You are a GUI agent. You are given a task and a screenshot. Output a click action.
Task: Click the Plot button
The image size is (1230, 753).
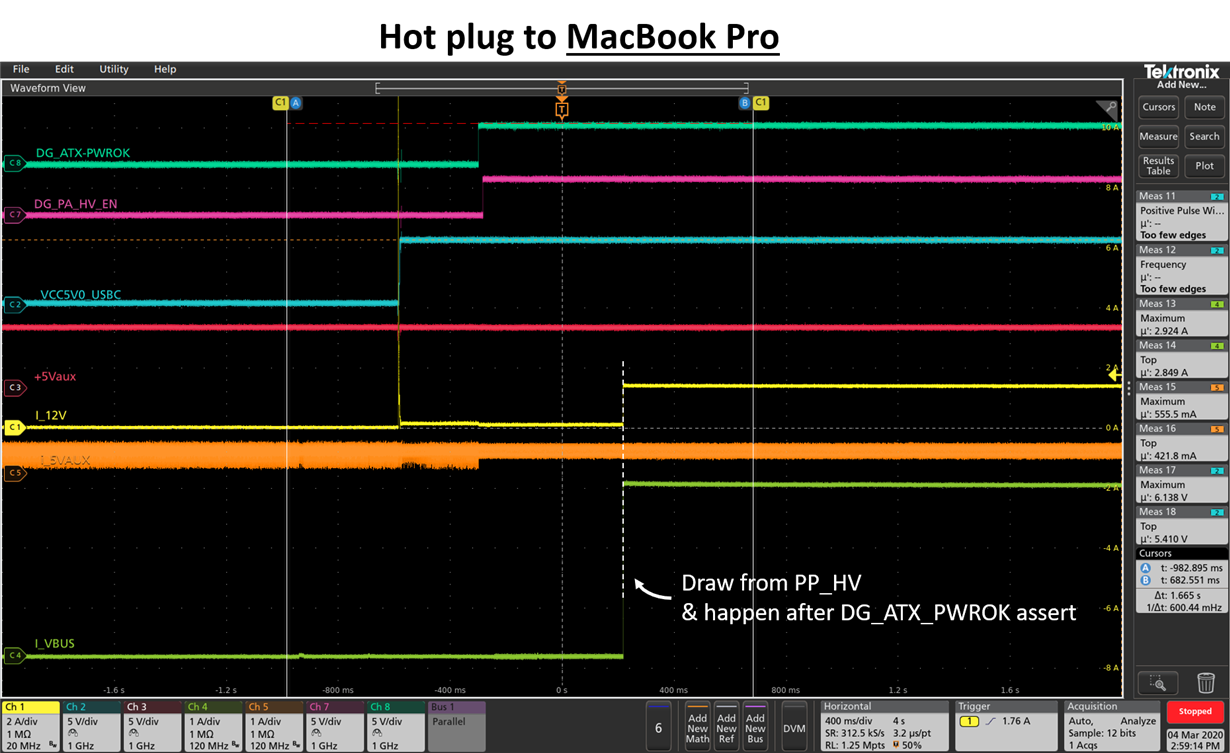tap(1204, 166)
